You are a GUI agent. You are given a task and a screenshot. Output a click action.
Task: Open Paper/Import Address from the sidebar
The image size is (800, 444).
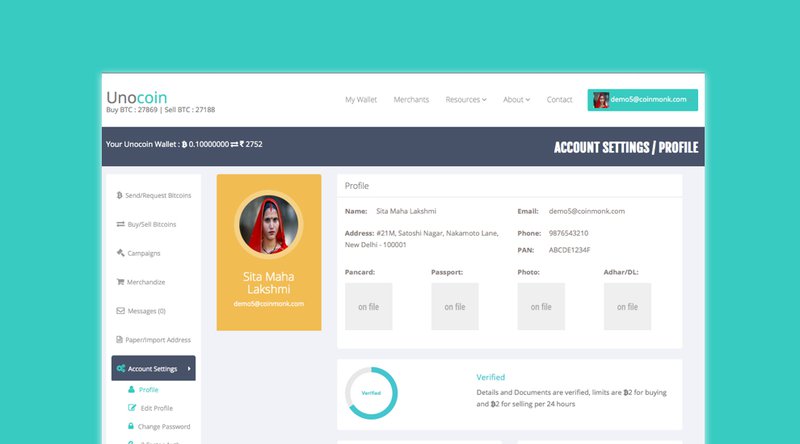154,339
